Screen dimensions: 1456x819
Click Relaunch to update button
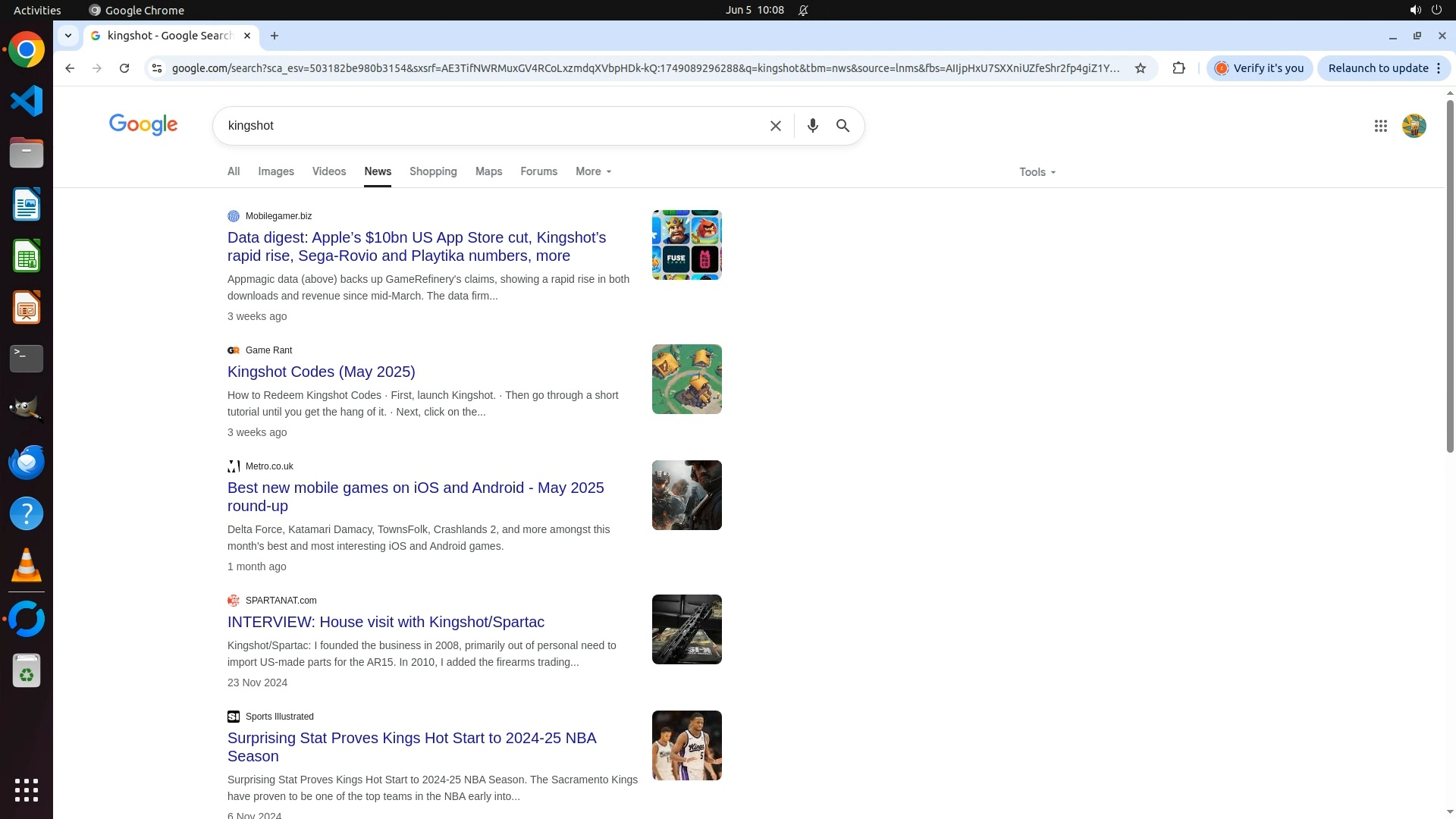tap(1378, 68)
